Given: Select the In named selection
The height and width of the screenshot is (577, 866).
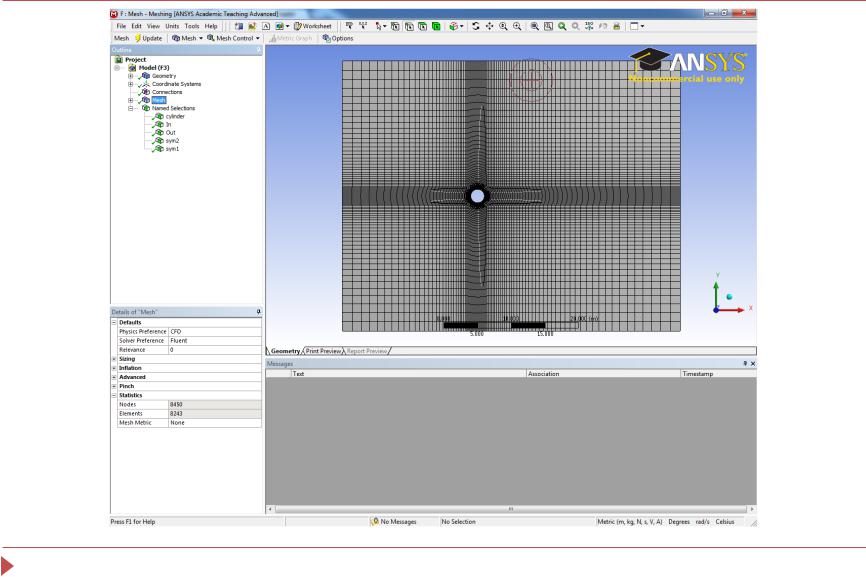Looking at the screenshot, I should (168, 124).
